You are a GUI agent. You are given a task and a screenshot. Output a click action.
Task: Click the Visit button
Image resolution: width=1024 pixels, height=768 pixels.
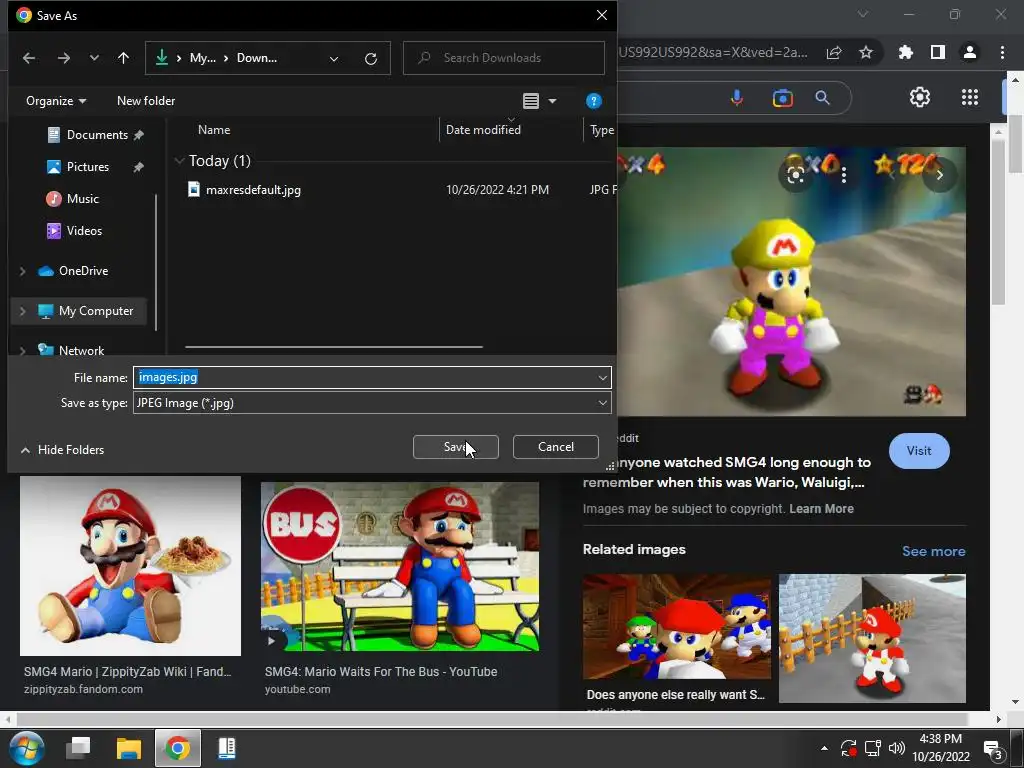[919, 451]
